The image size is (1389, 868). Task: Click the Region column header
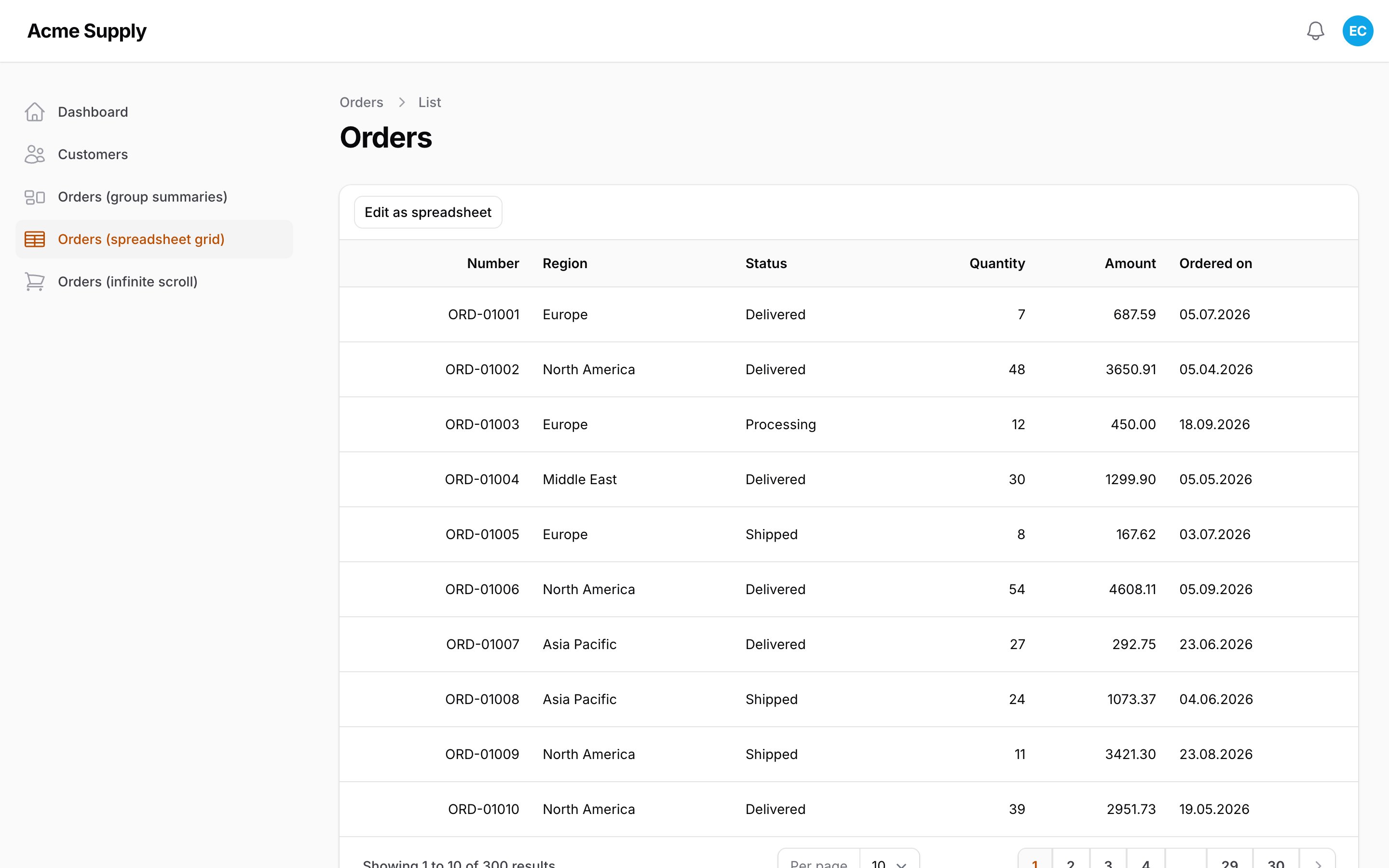point(565,263)
